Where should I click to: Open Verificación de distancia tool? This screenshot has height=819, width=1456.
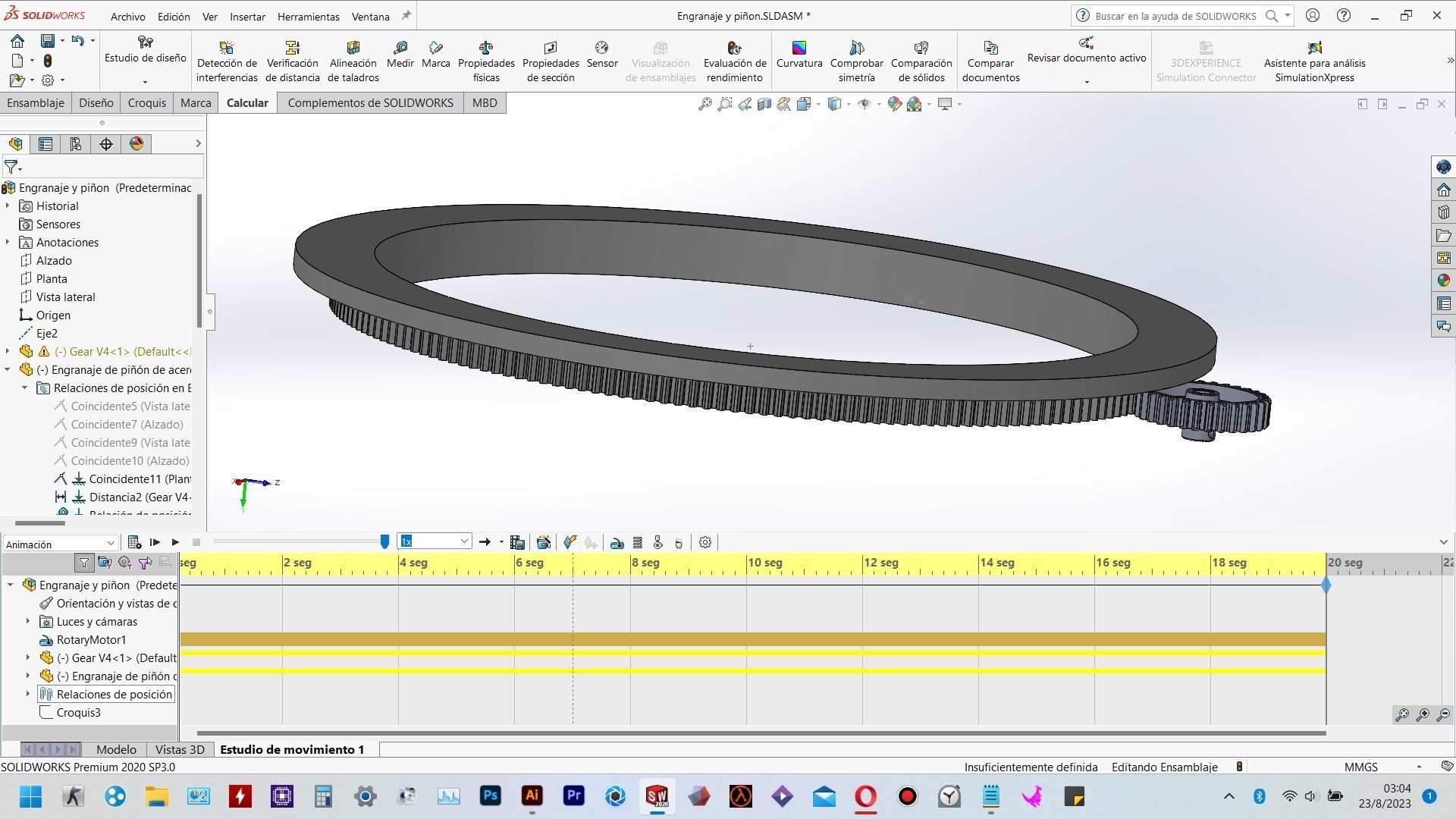click(x=293, y=61)
